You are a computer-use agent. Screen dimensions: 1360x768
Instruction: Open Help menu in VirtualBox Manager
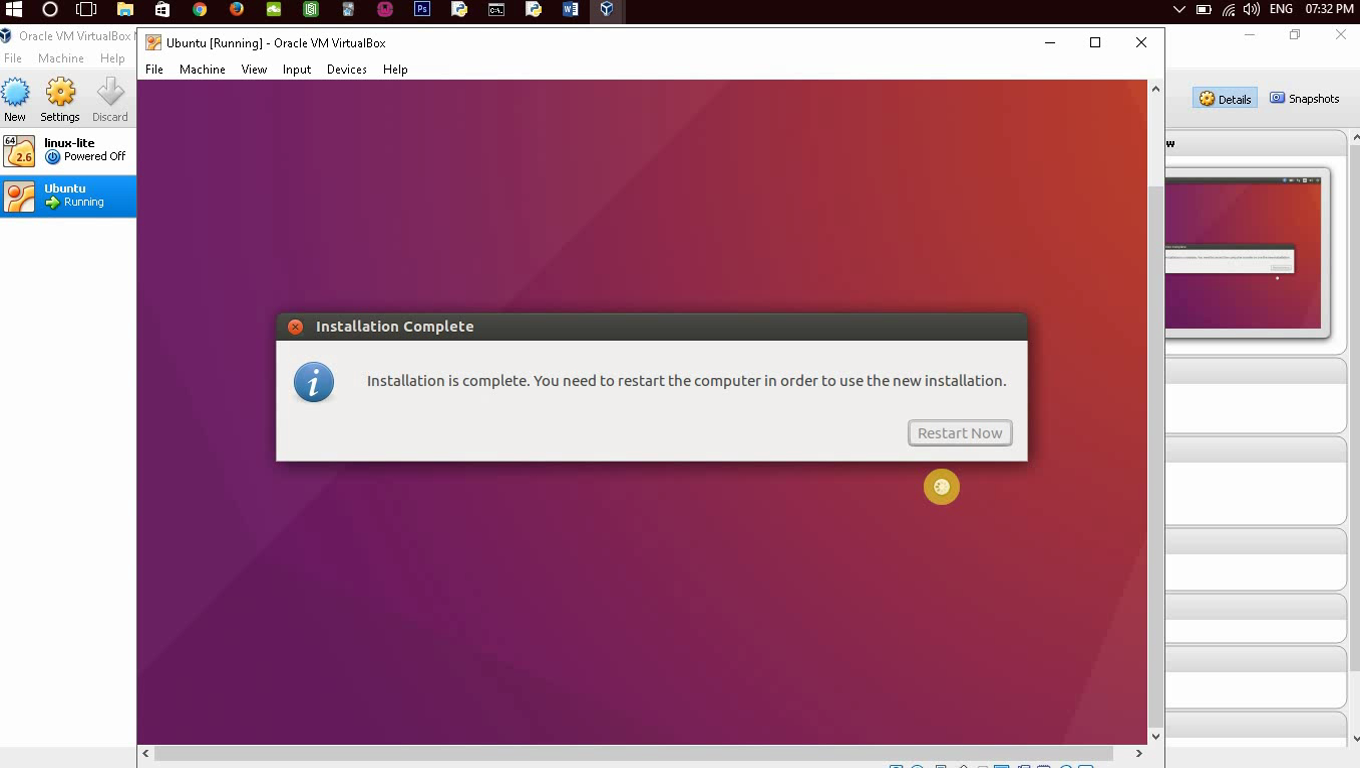pyautogui.click(x=112, y=58)
